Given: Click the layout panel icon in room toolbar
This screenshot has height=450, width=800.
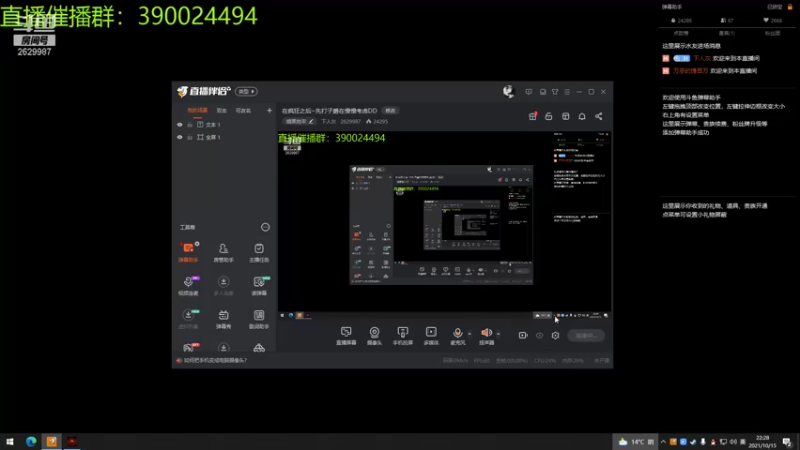Looking at the screenshot, I should click(x=565, y=116).
